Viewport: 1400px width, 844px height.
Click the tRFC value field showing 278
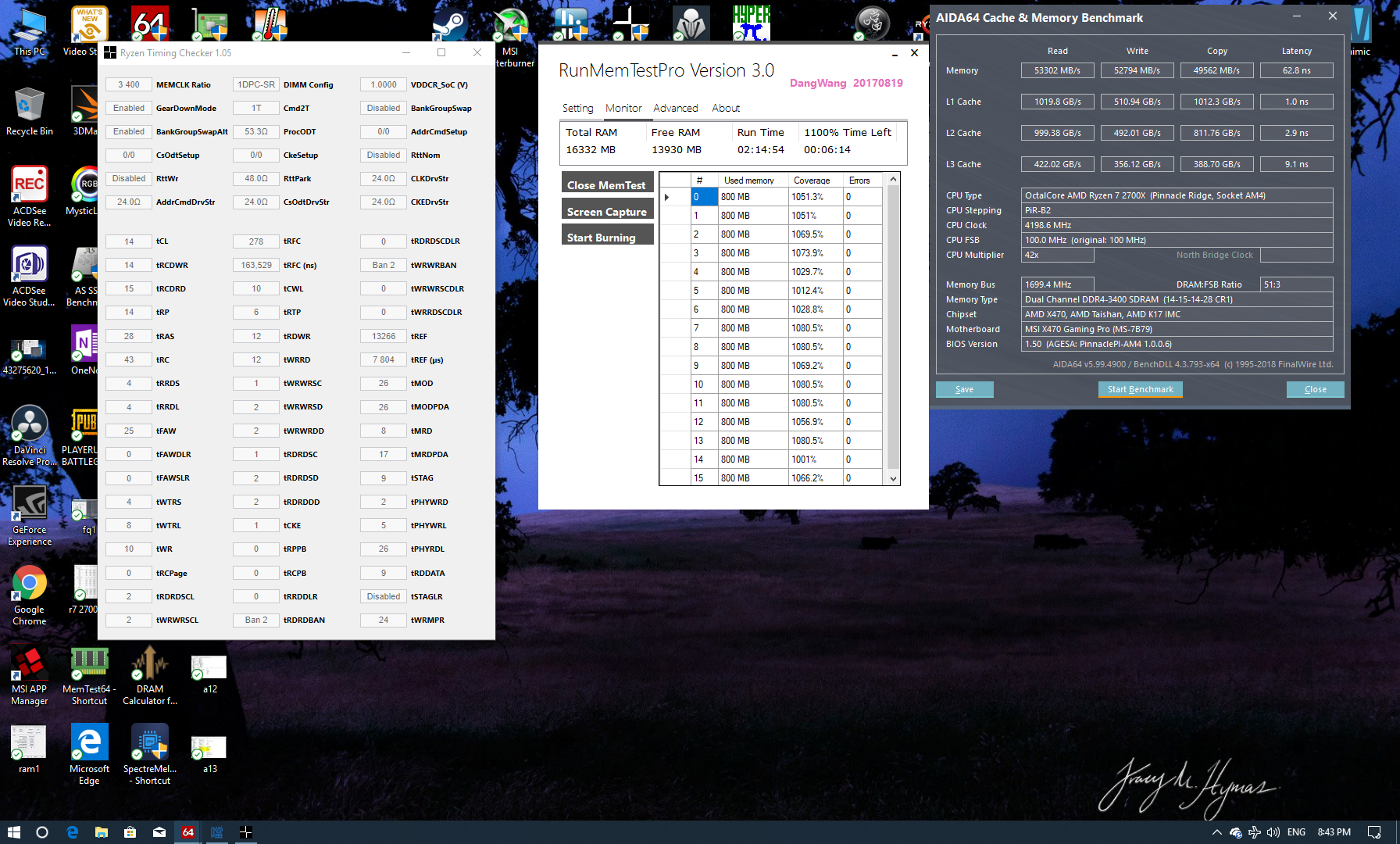pyautogui.click(x=256, y=241)
